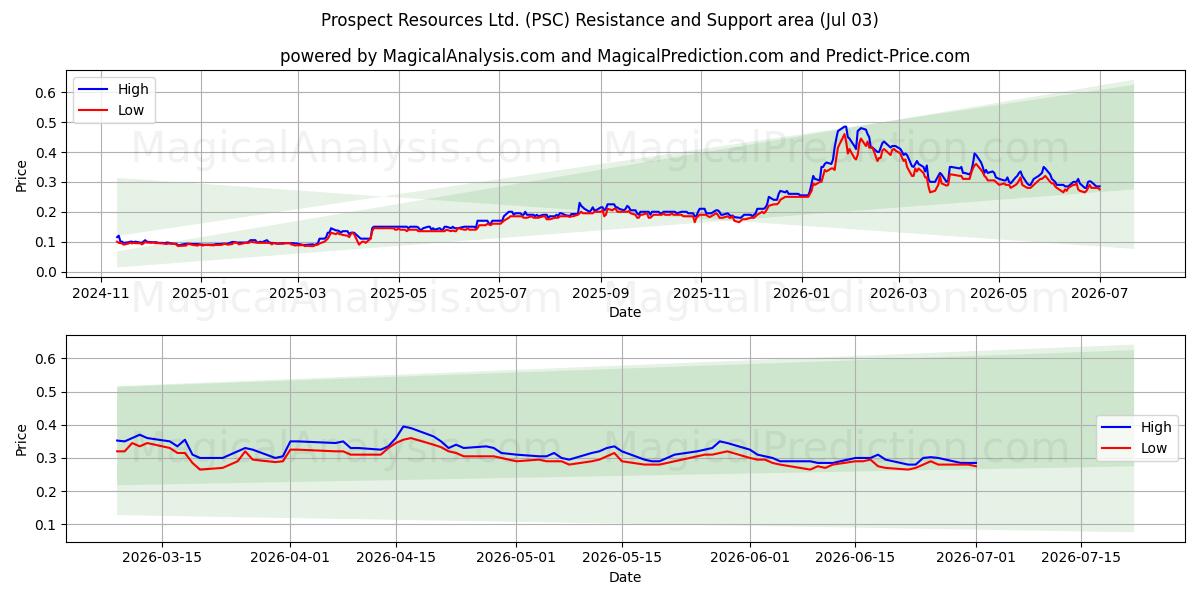Image resolution: width=1200 pixels, height=600 pixels.
Task: Click the '0.1' y-axis tick on lower chart
Action: (x=47, y=525)
